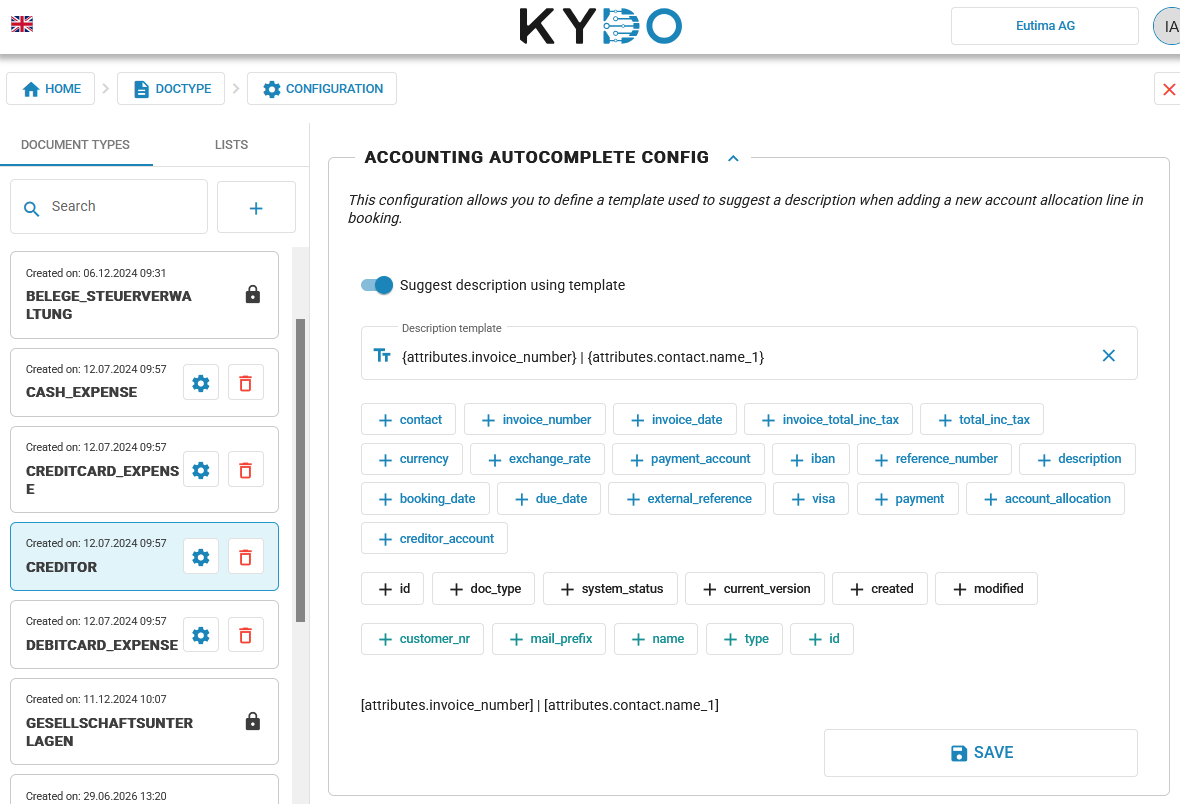Add iban attribute chip
Viewport: 1180px width, 804px height.
pyautogui.click(x=811, y=458)
